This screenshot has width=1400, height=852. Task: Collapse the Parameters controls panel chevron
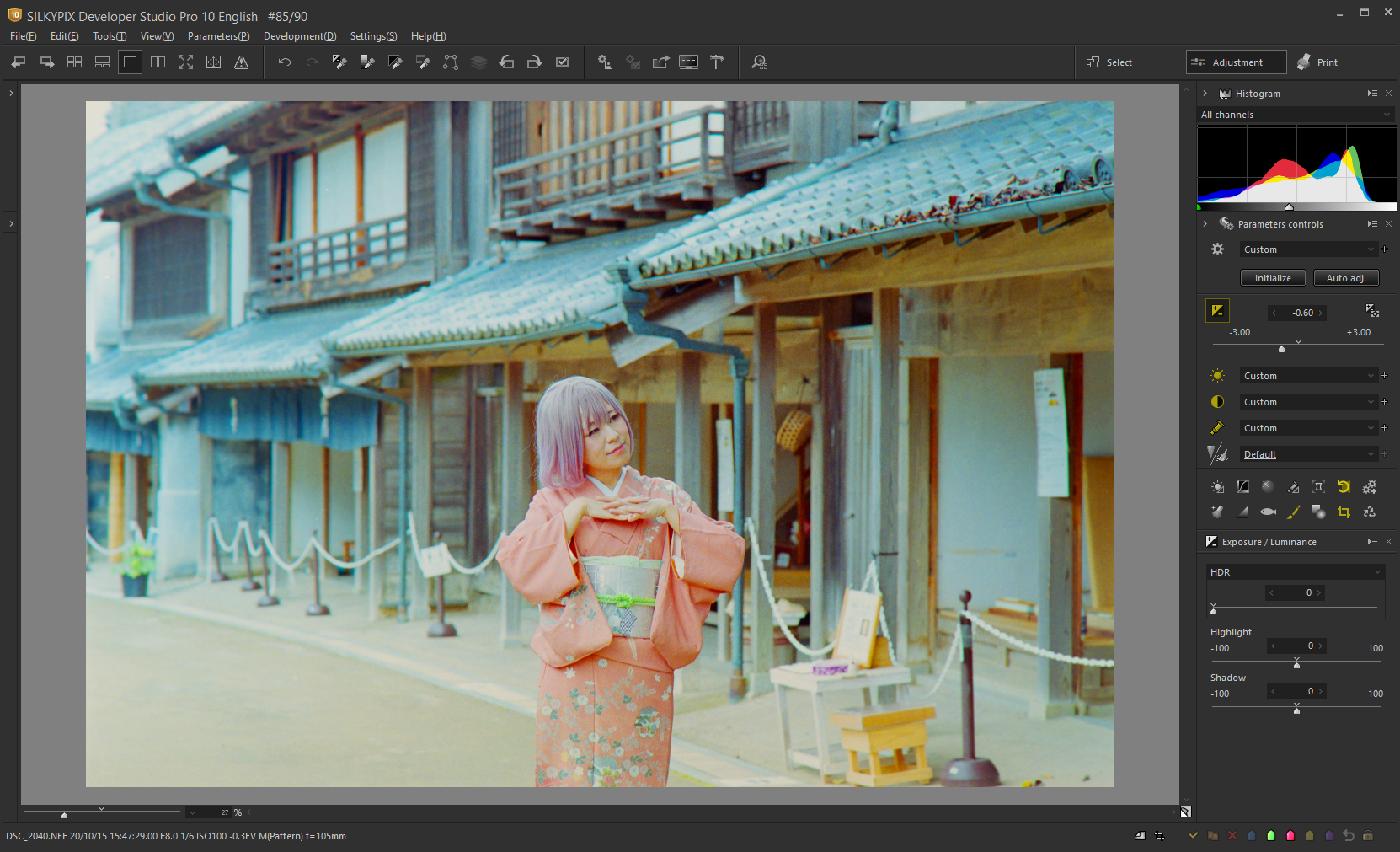(1205, 224)
